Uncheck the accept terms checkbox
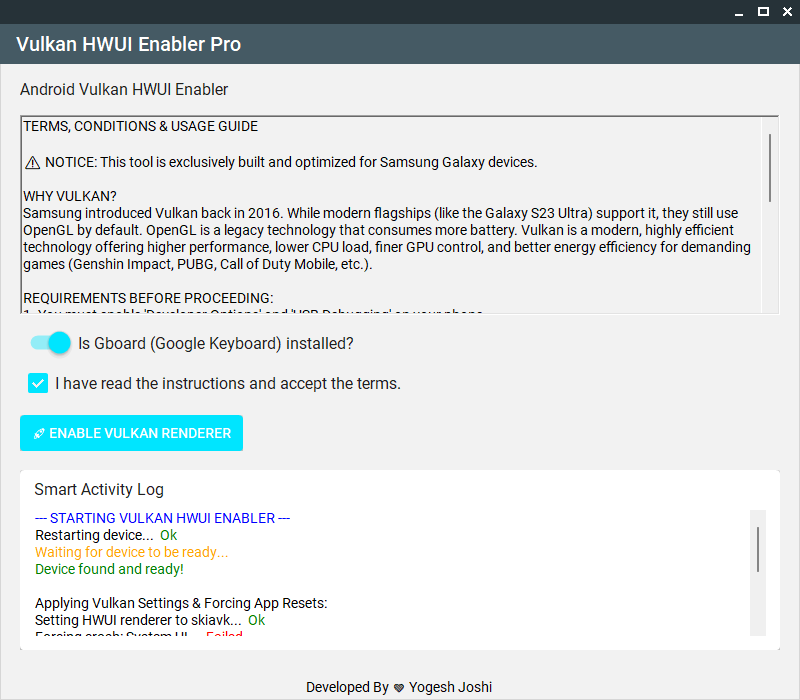This screenshot has height=700, width=800. (38, 383)
